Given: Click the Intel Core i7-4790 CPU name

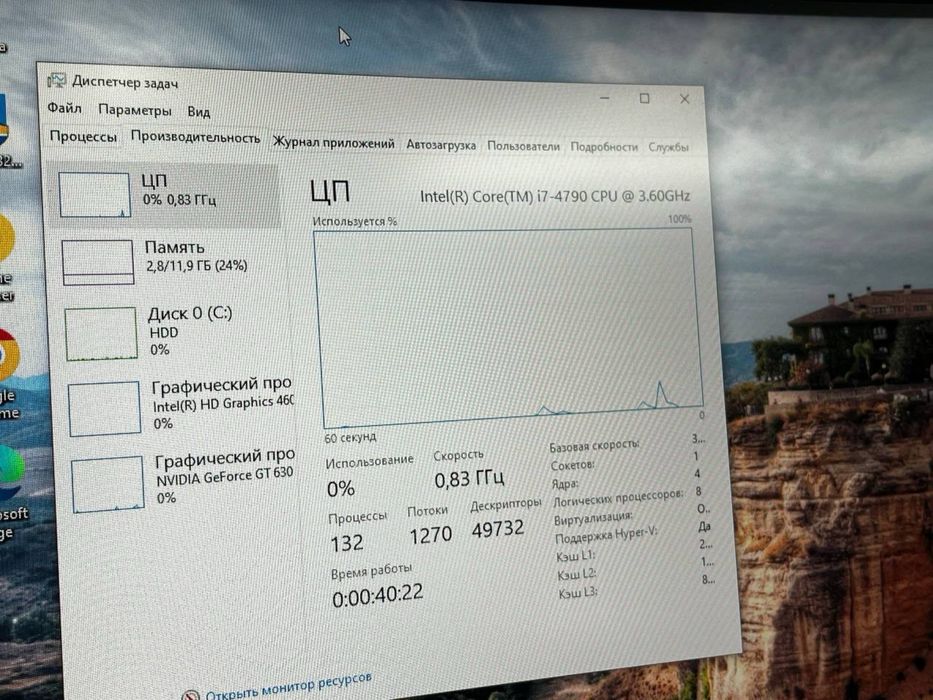Looking at the screenshot, I should click(x=555, y=196).
